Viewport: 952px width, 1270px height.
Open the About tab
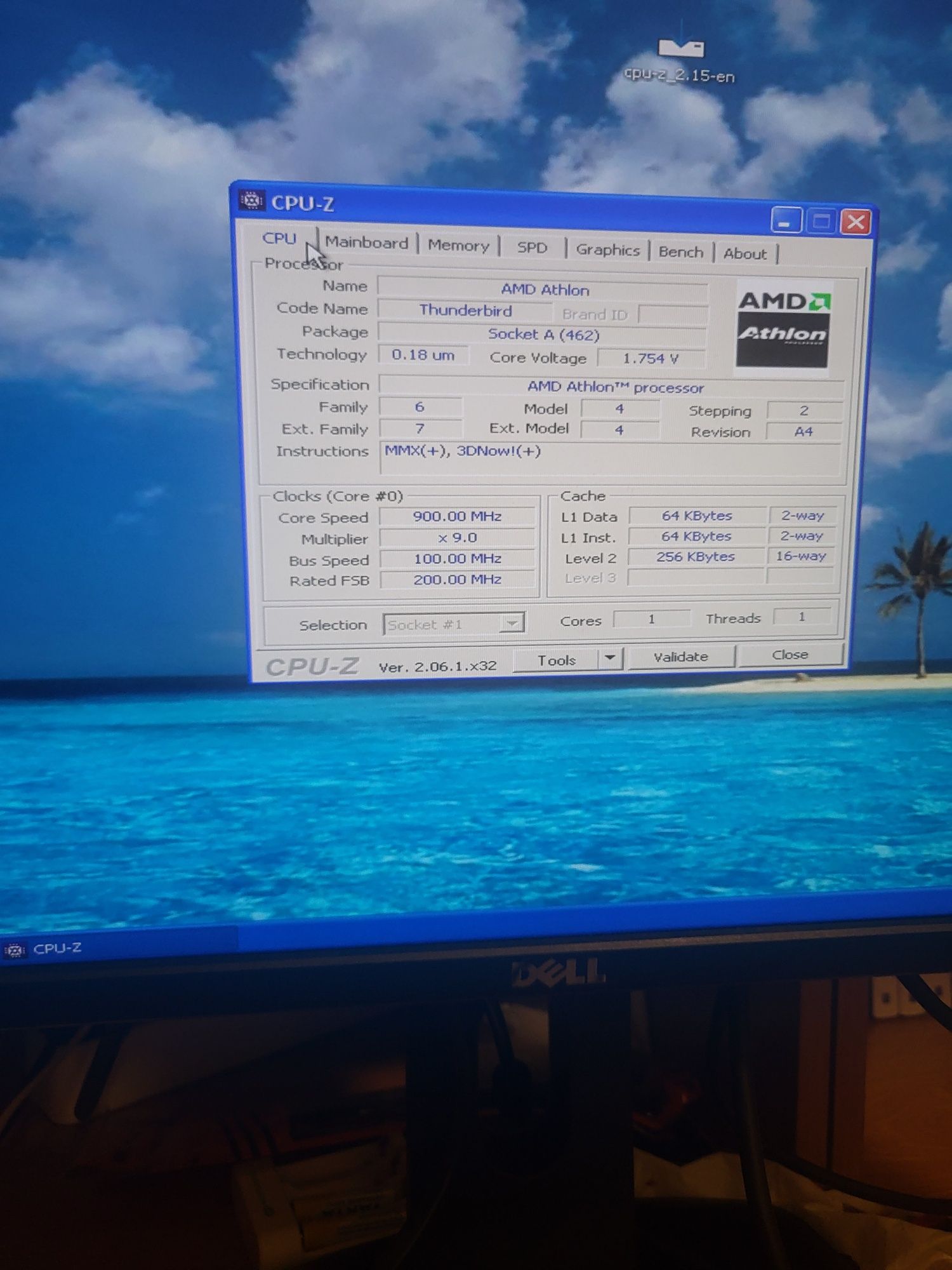[x=745, y=254]
